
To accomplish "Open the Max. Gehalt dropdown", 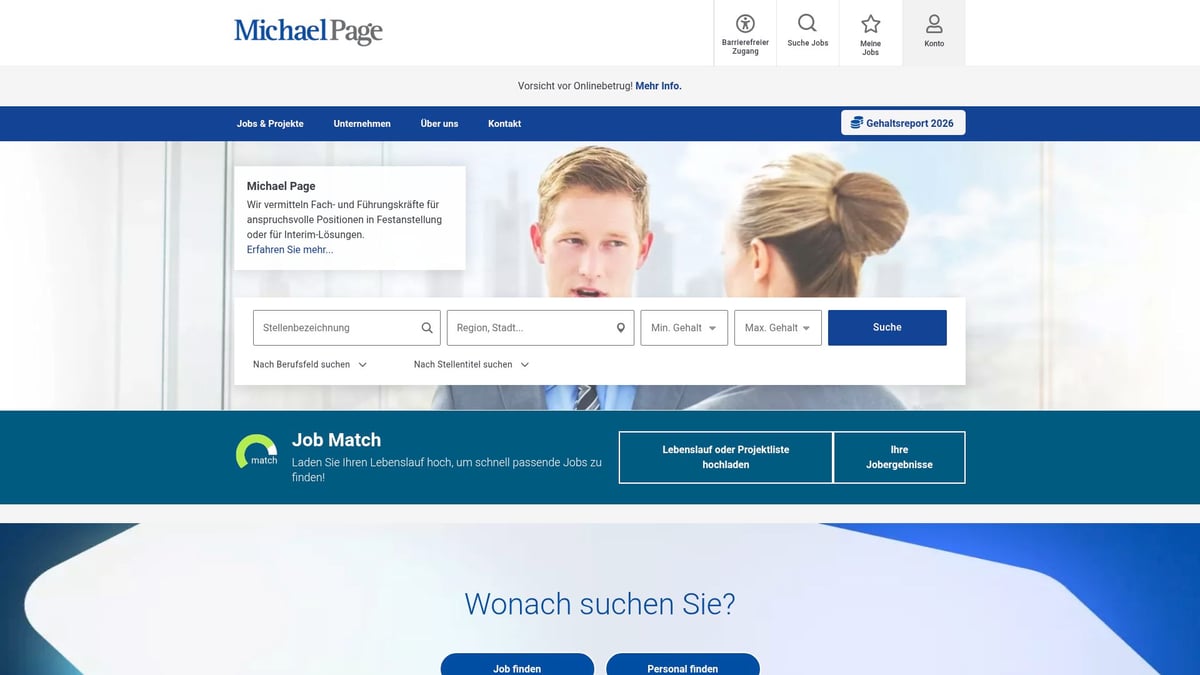I will [x=778, y=328].
